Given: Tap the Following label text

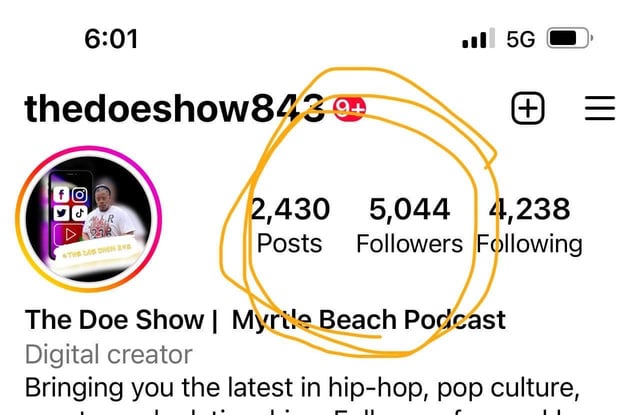Looking at the screenshot, I should (529, 245).
